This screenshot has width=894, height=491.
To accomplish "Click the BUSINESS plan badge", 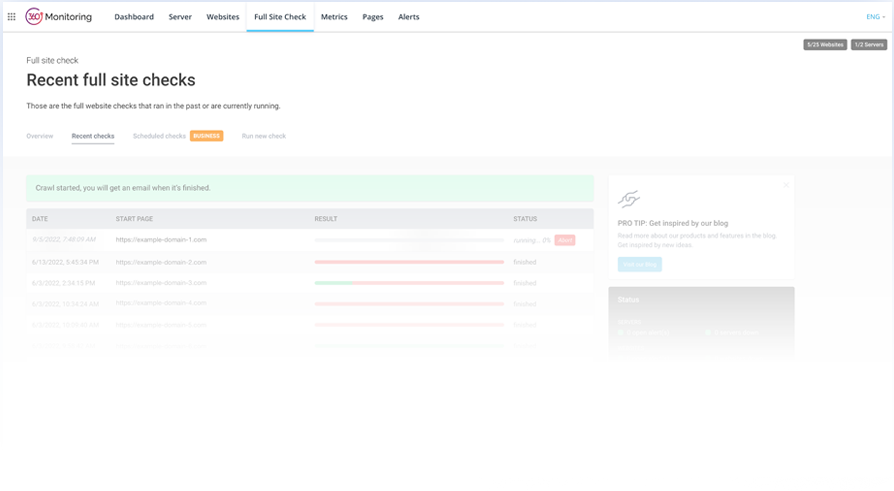I will [207, 136].
